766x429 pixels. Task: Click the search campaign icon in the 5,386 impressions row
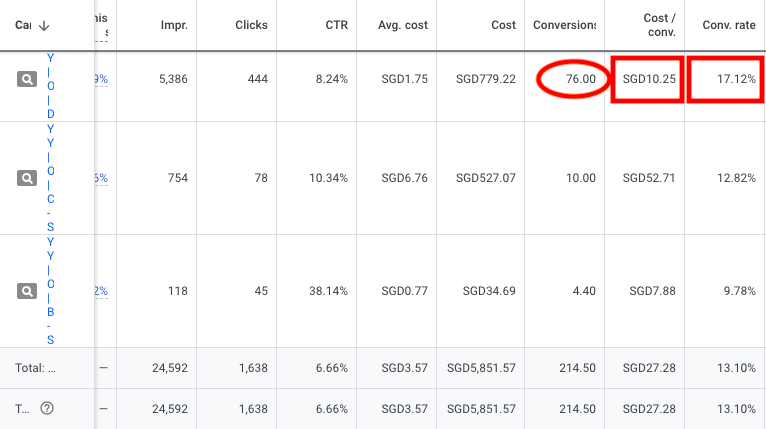(27, 79)
